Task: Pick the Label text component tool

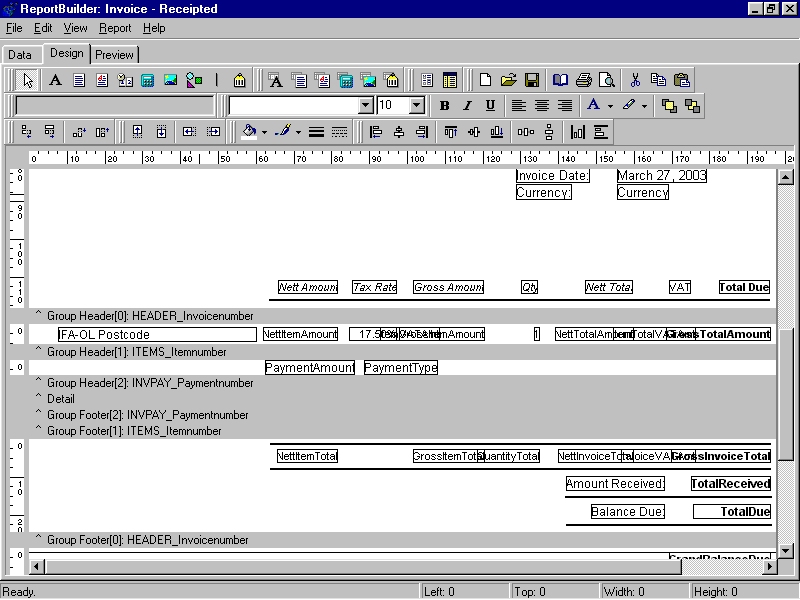Action: [x=55, y=80]
